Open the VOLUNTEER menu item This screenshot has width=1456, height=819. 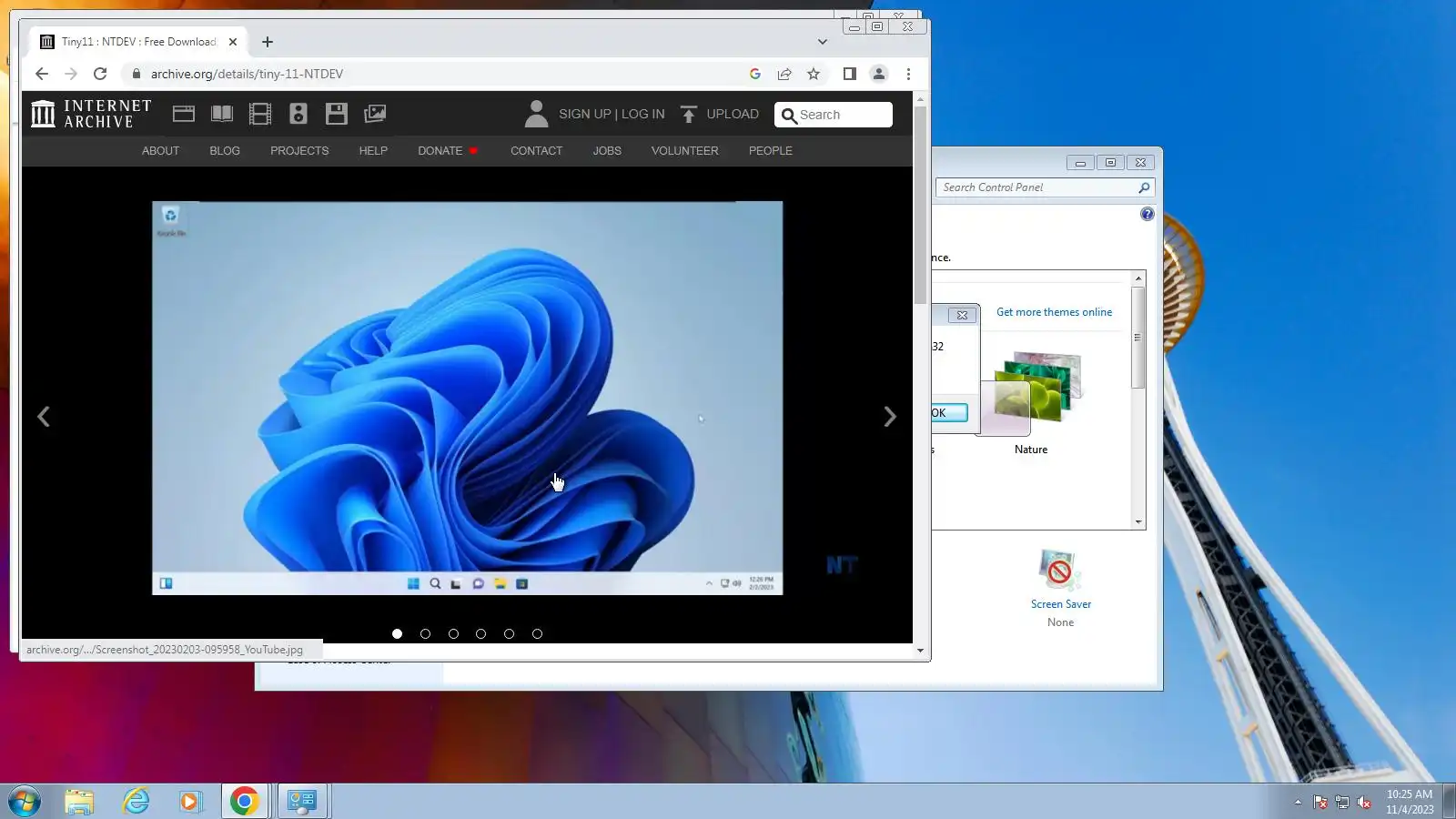[684, 151]
